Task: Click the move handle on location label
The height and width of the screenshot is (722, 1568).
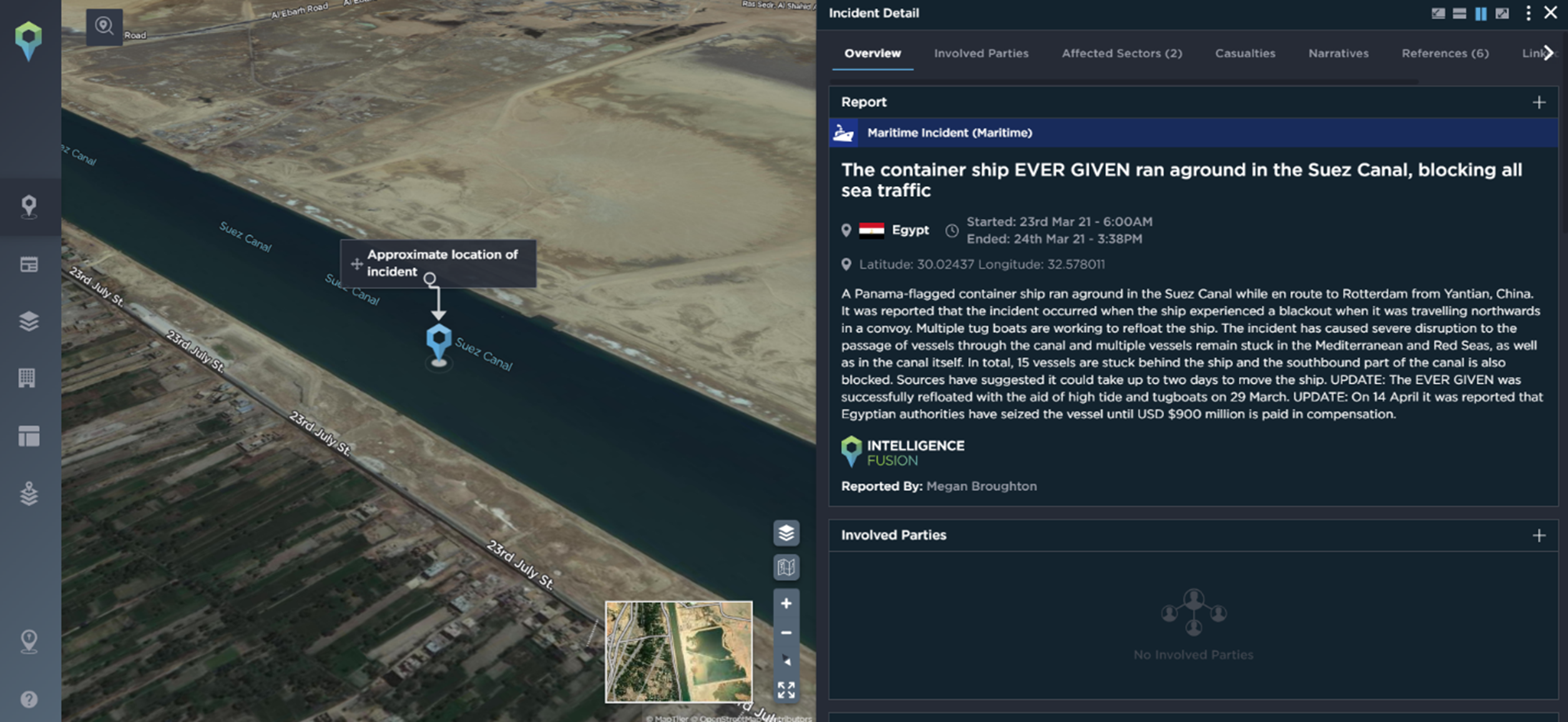Action: (356, 264)
